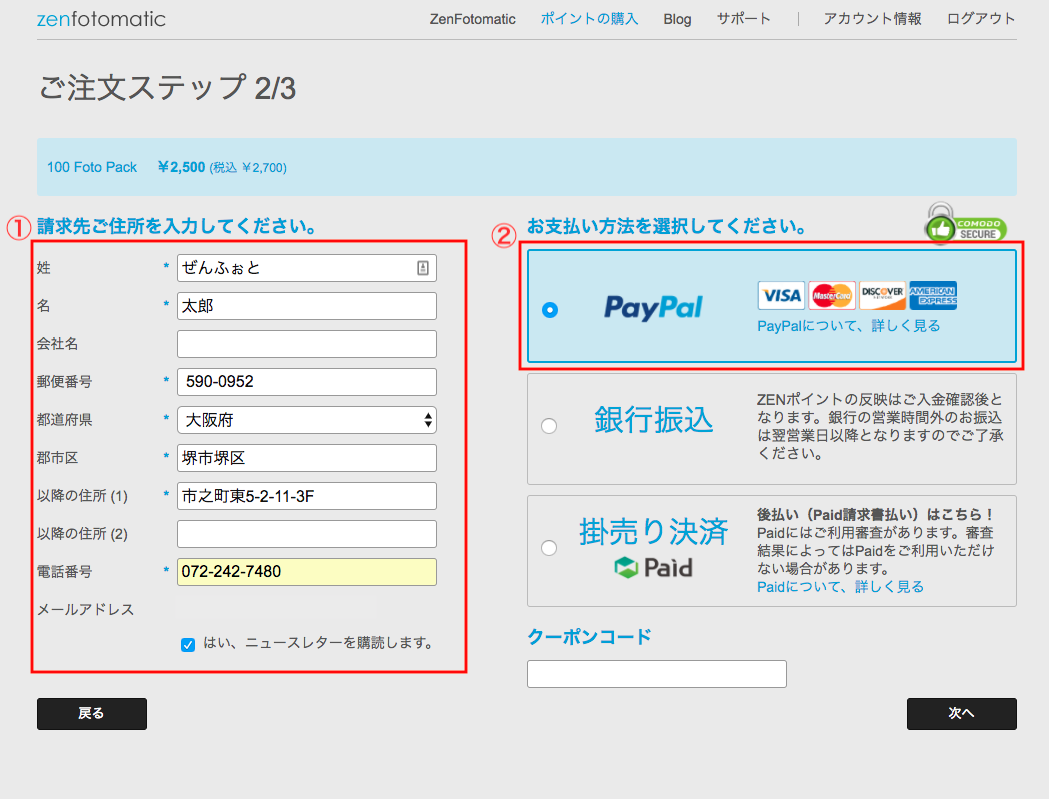Click the Discover card logo
The width and height of the screenshot is (1049, 799).
coord(882,295)
